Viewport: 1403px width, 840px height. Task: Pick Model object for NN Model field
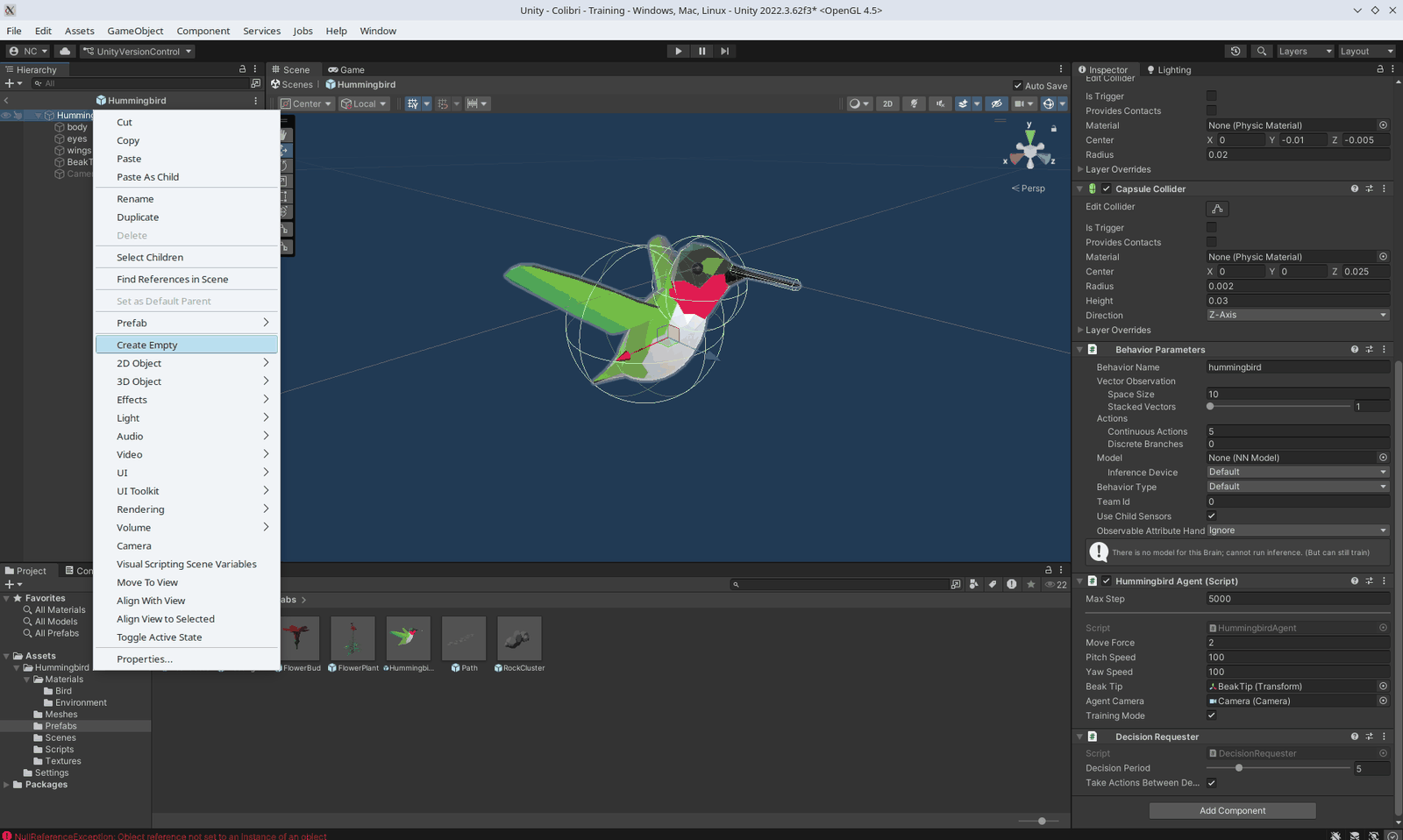click(x=1383, y=458)
